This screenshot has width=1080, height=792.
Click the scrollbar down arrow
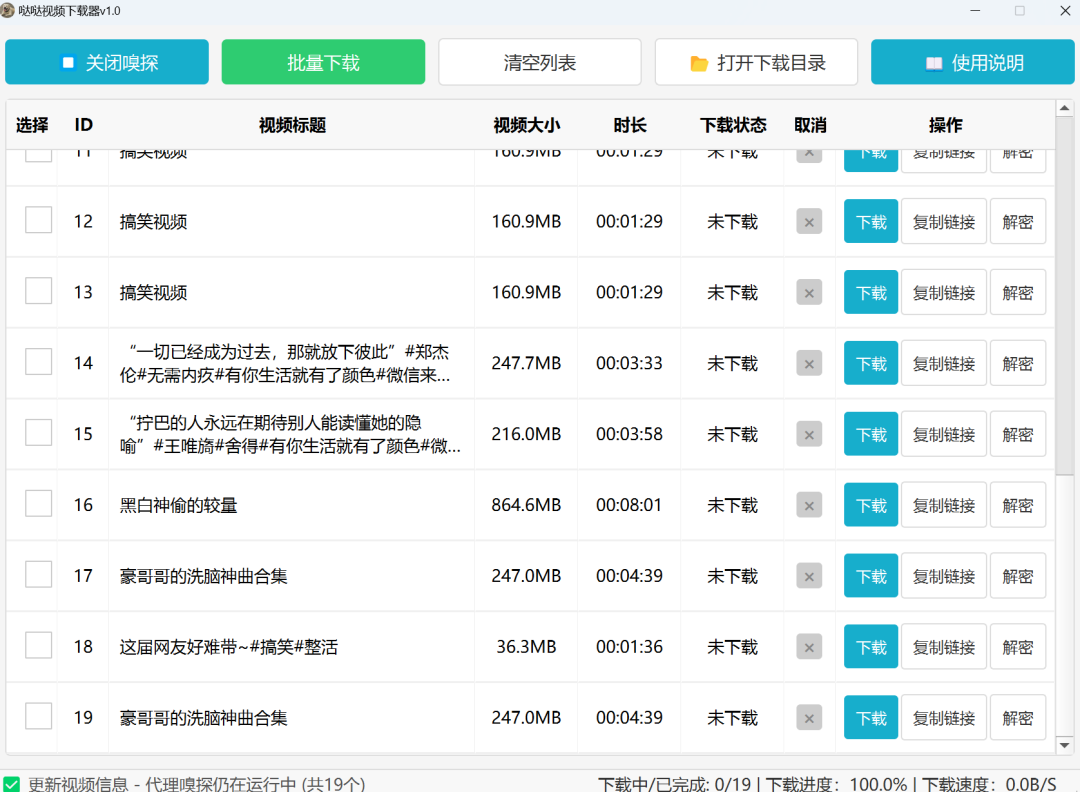tap(1066, 744)
